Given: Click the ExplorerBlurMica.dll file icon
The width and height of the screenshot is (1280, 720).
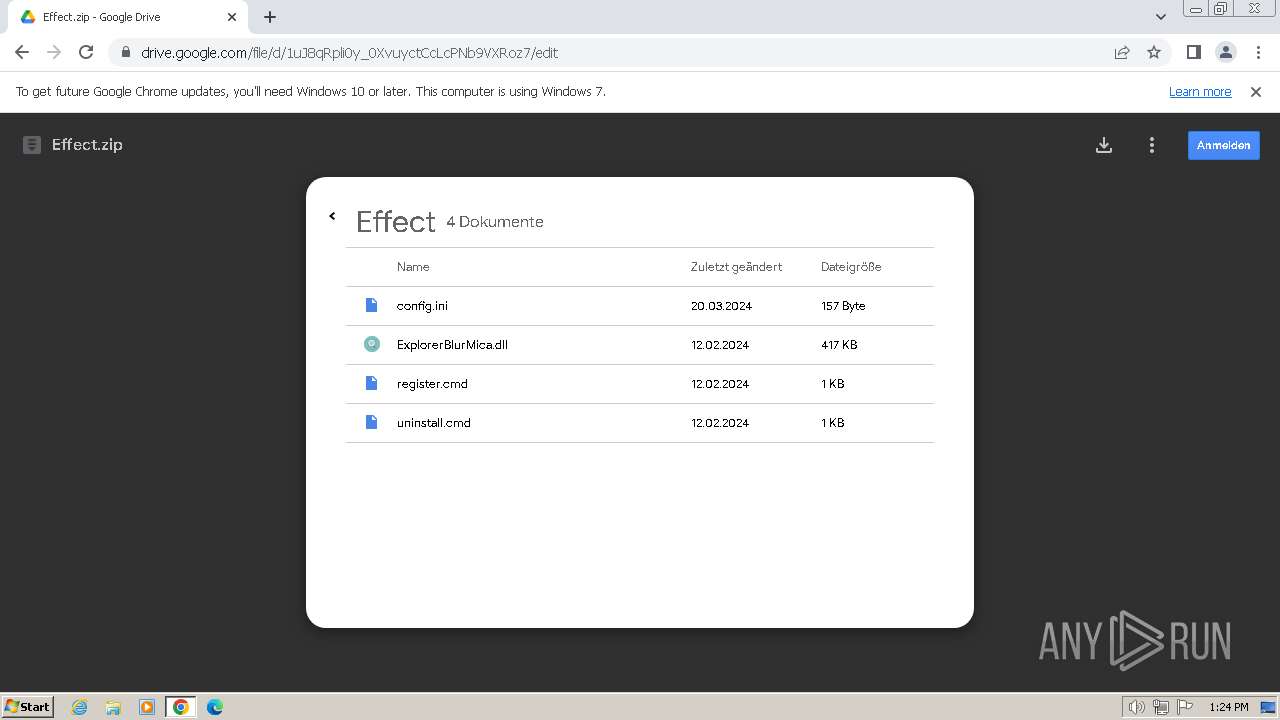Looking at the screenshot, I should pos(372,344).
